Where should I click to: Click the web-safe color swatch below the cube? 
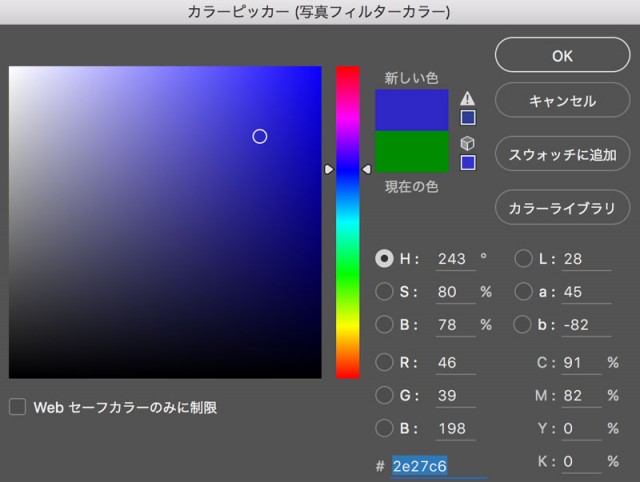pyautogui.click(x=468, y=162)
